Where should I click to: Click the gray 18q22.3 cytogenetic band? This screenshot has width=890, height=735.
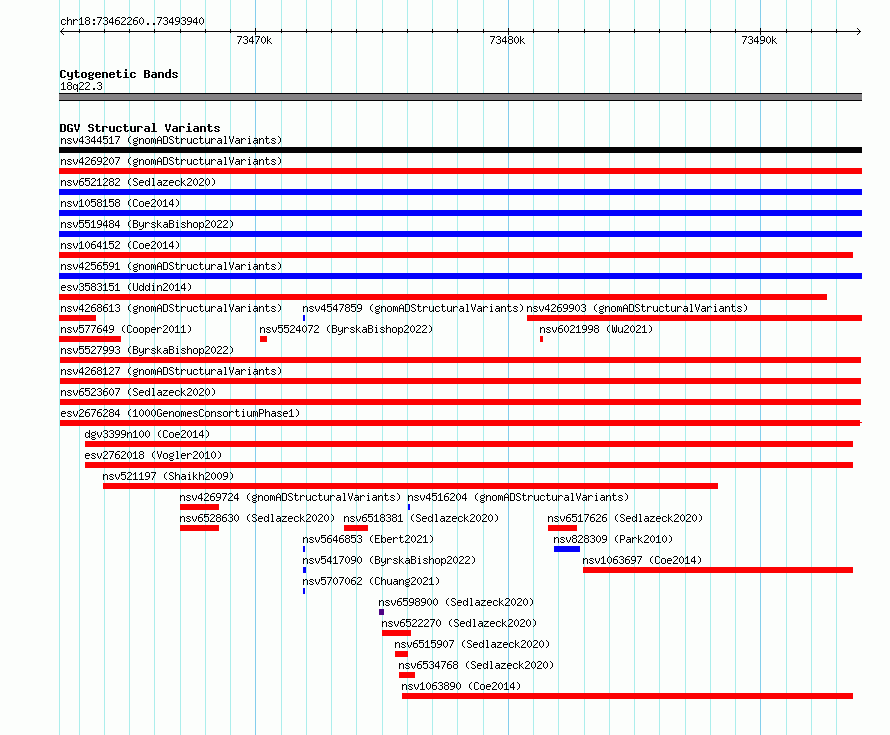click(460, 97)
